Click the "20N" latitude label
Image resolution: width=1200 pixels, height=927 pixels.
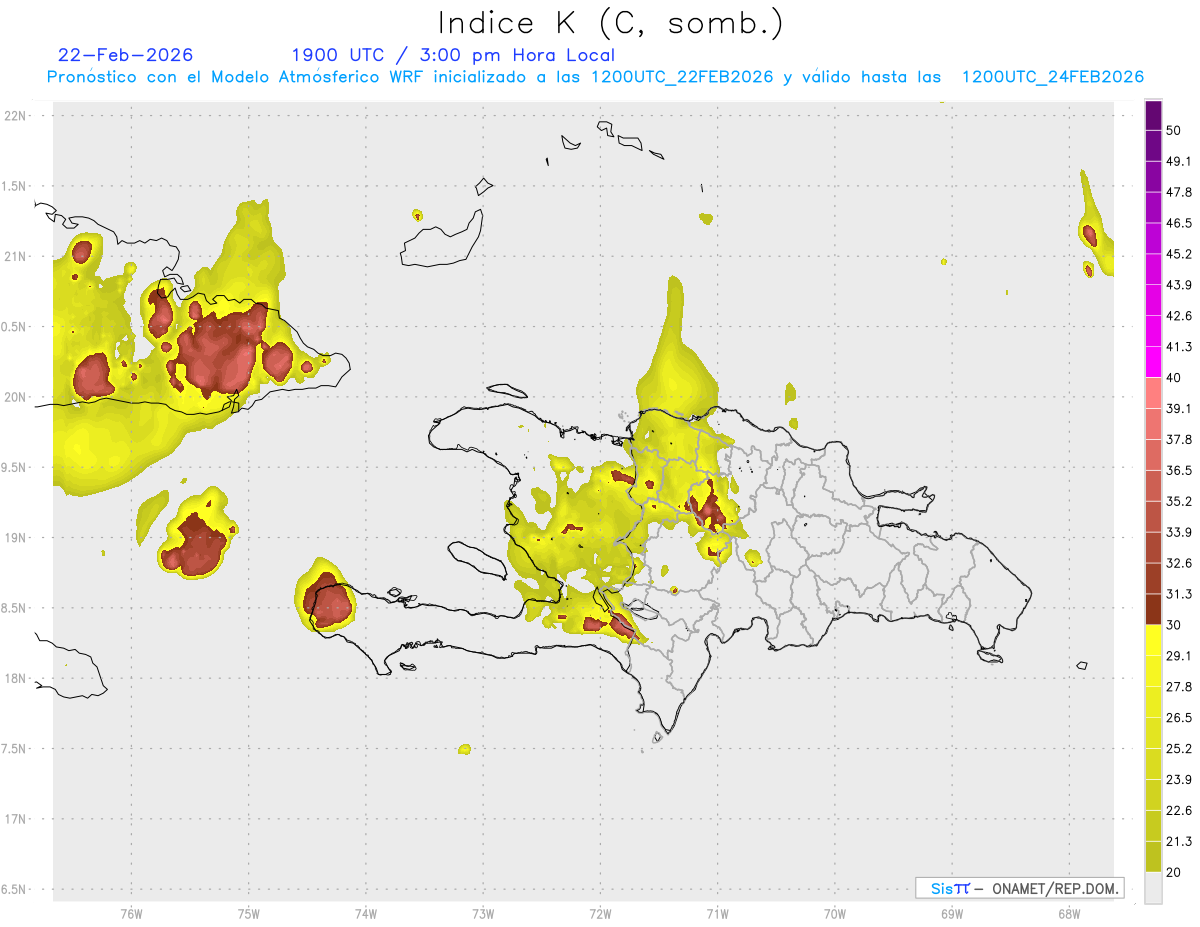[14, 397]
